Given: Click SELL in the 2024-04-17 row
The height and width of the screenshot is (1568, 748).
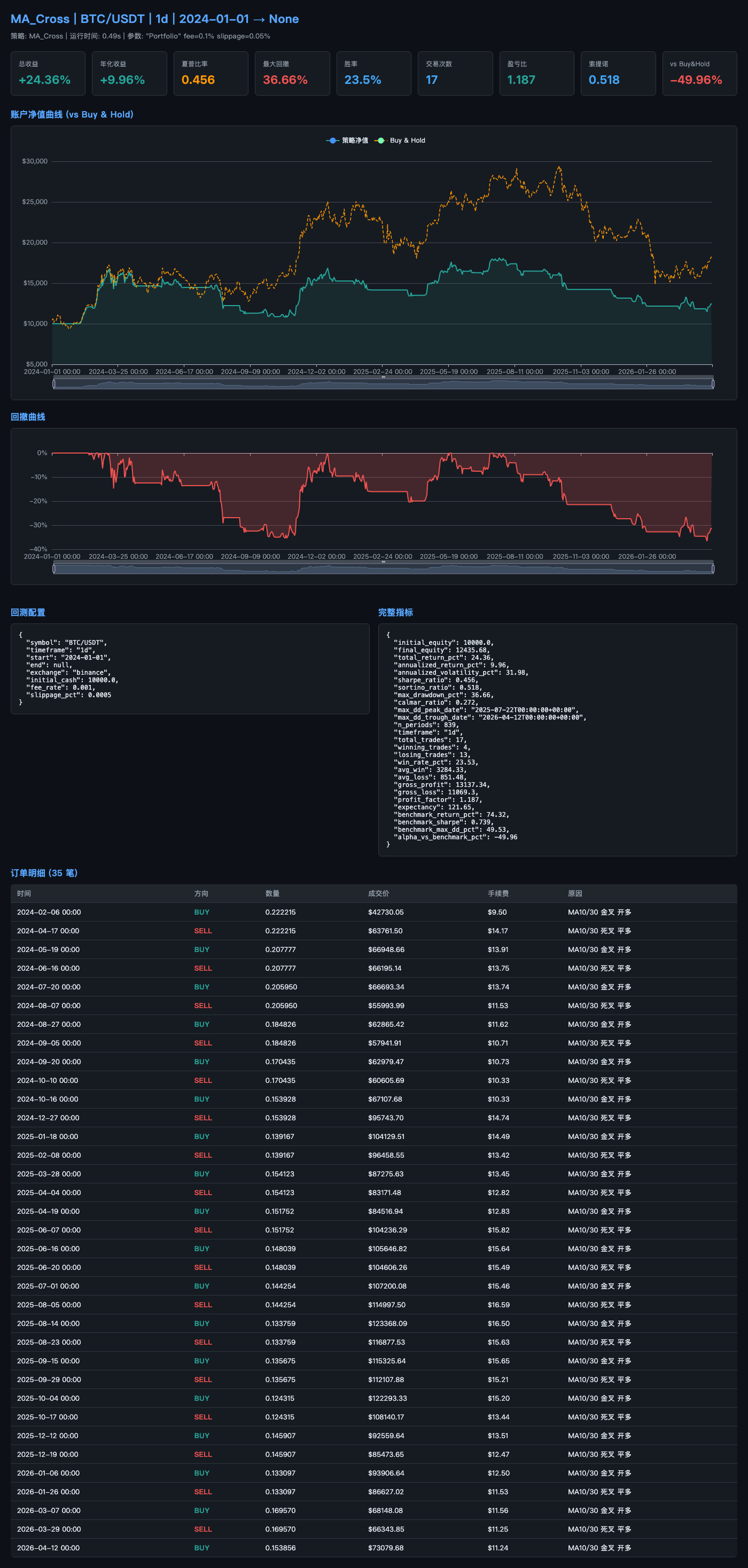Looking at the screenshot, I should coord(202,931).
